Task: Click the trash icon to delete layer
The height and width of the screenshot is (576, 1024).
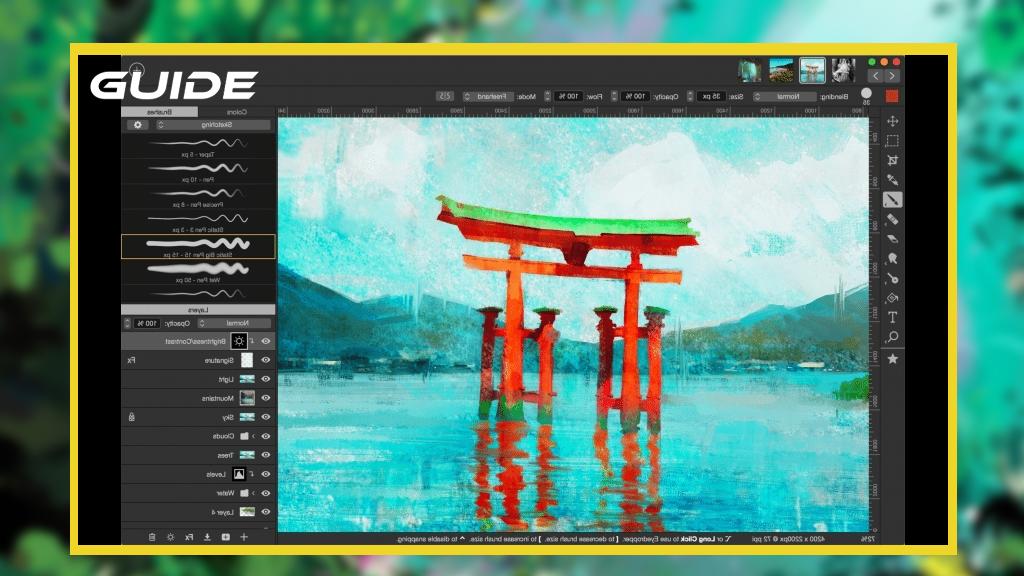Action: point(152,537)
